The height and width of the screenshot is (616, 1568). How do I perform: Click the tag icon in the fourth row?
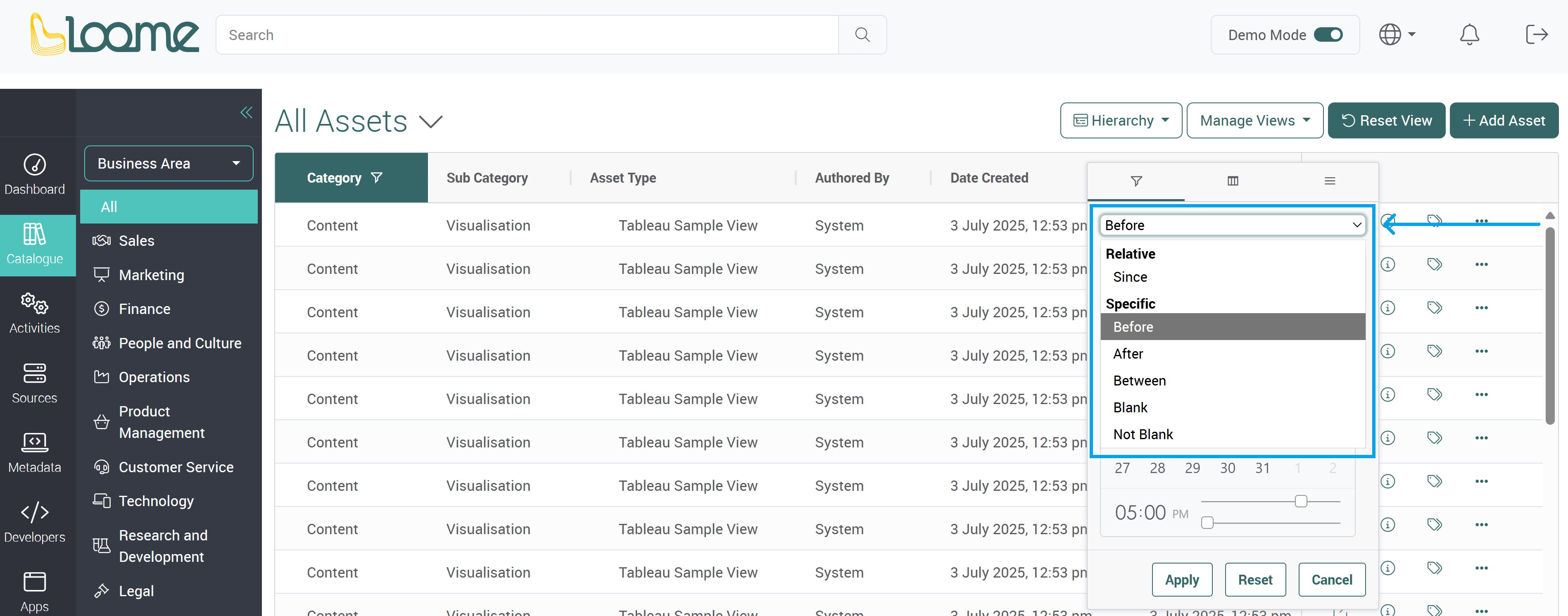1435,351
